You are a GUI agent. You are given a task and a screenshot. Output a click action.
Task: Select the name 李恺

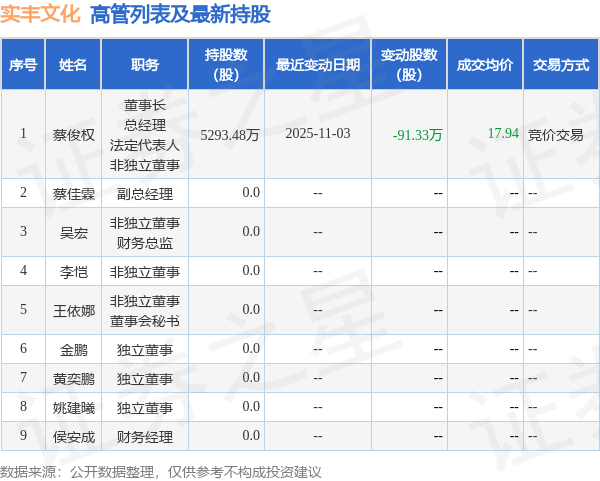pyautogui.click(x=73, y=272)
